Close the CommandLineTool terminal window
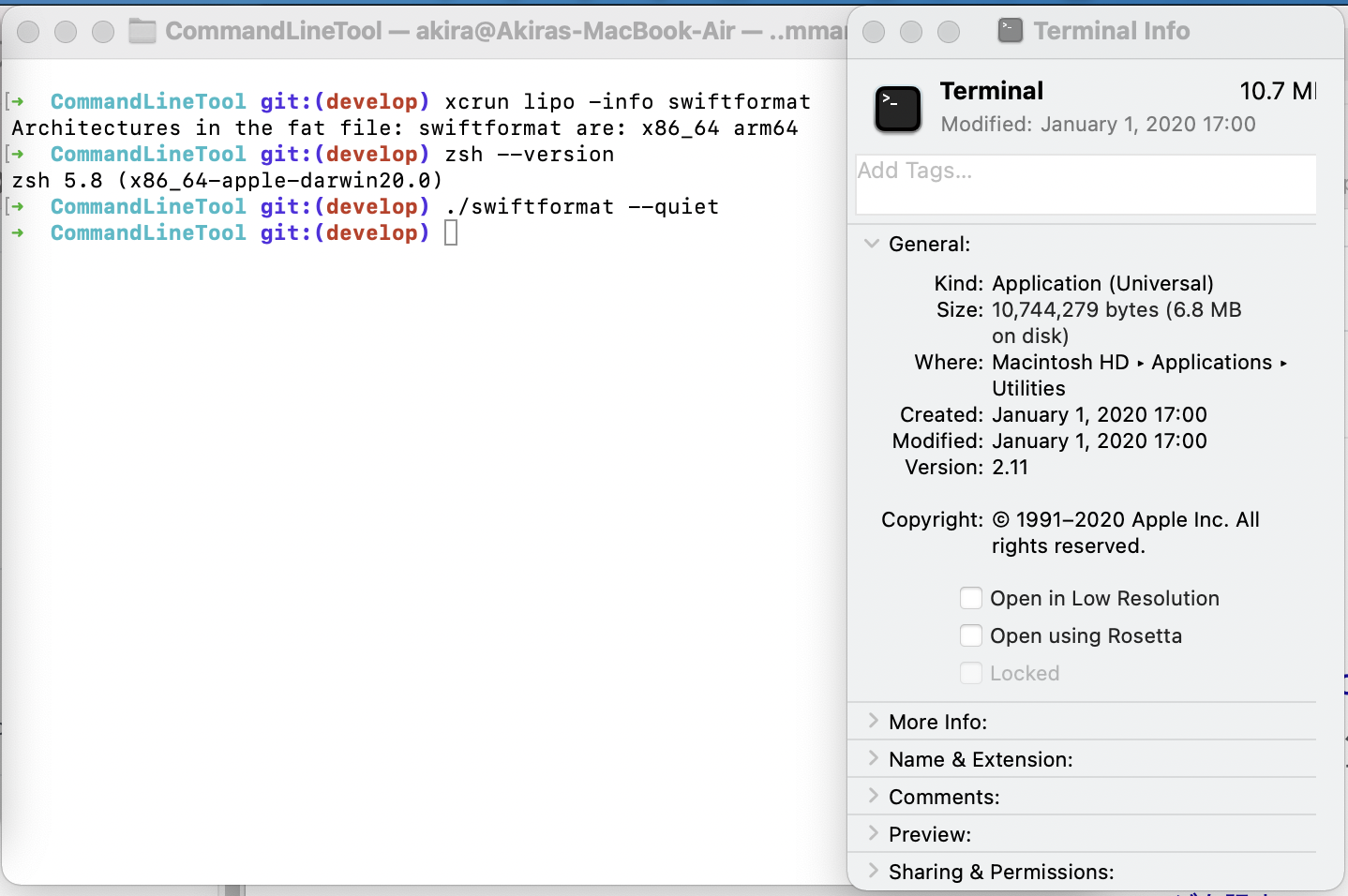Screen dimensions: 1348x896 click(28, 32)
